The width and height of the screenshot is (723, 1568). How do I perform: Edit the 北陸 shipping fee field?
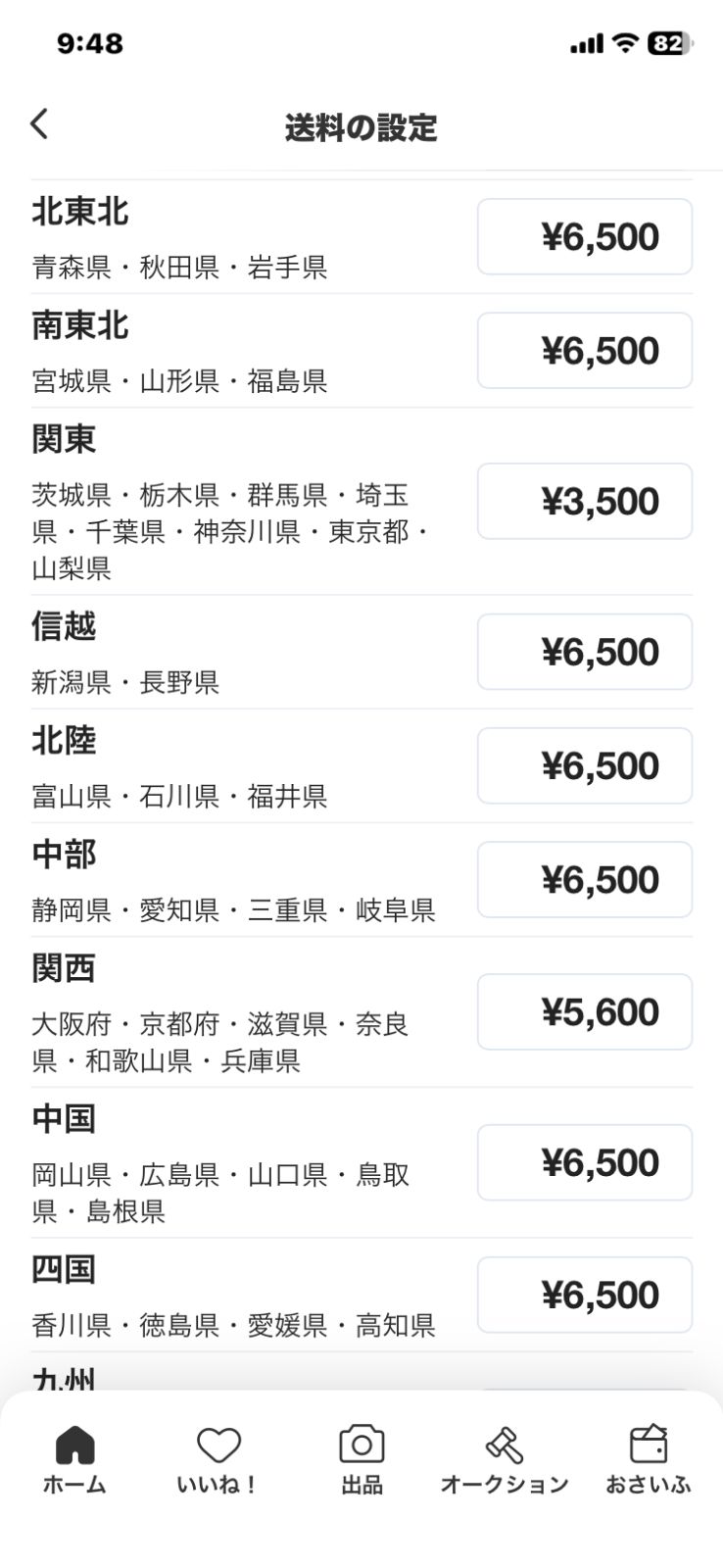(x=585, y=766)
